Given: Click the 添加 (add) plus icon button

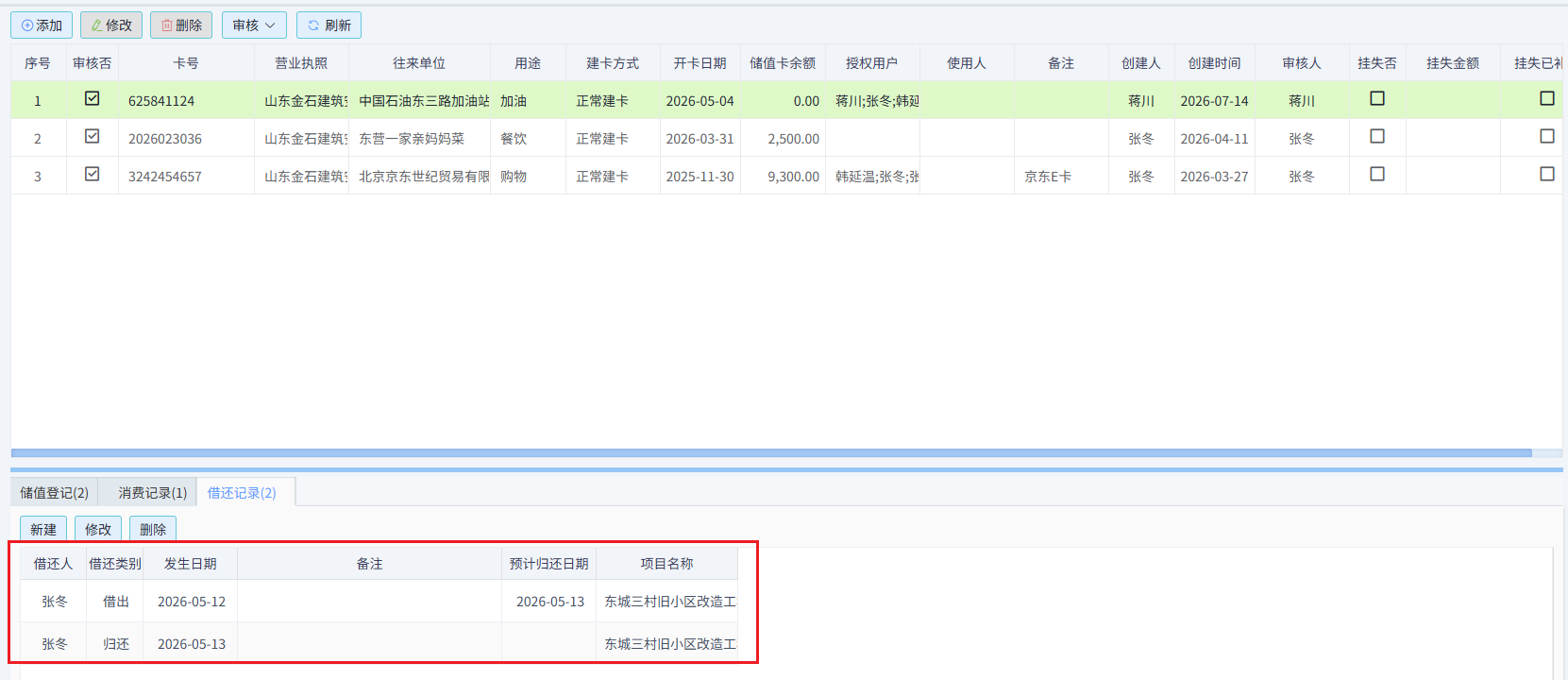Looking at the screenshot, I should [x=42, y=25].
